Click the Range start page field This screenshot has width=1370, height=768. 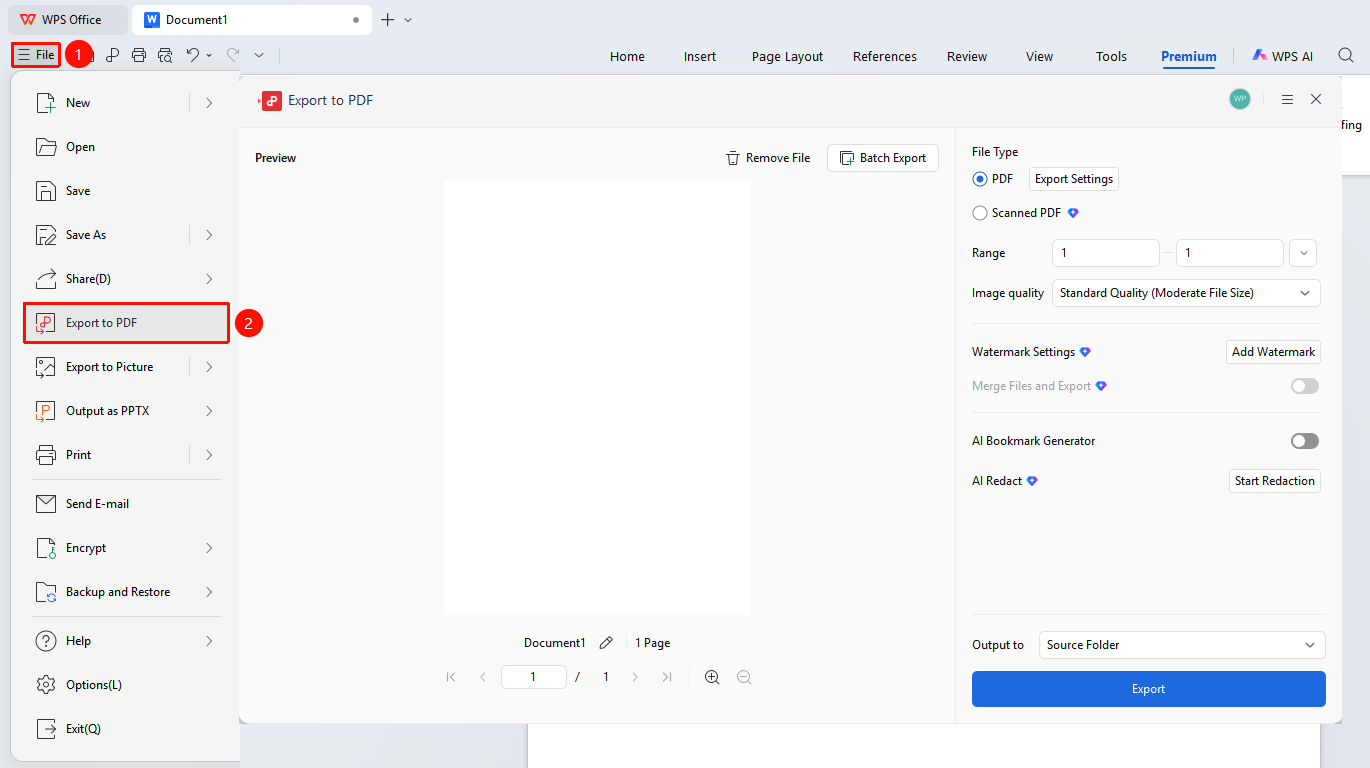pyautogui.click(x=1106, y=253)
